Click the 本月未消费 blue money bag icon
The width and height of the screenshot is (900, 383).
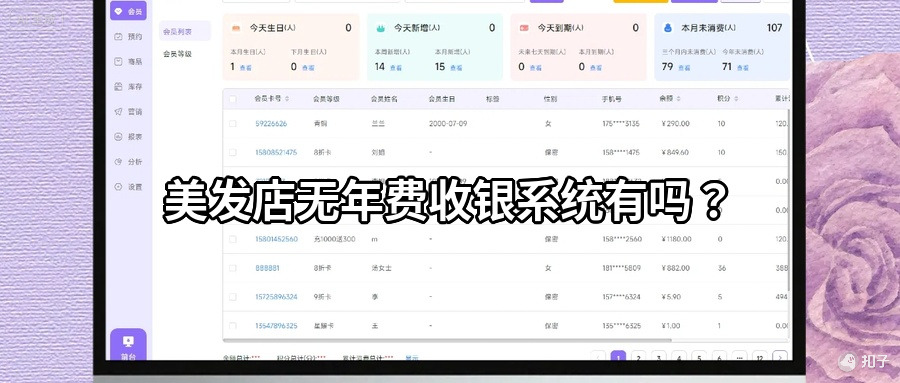coord(668,28)
